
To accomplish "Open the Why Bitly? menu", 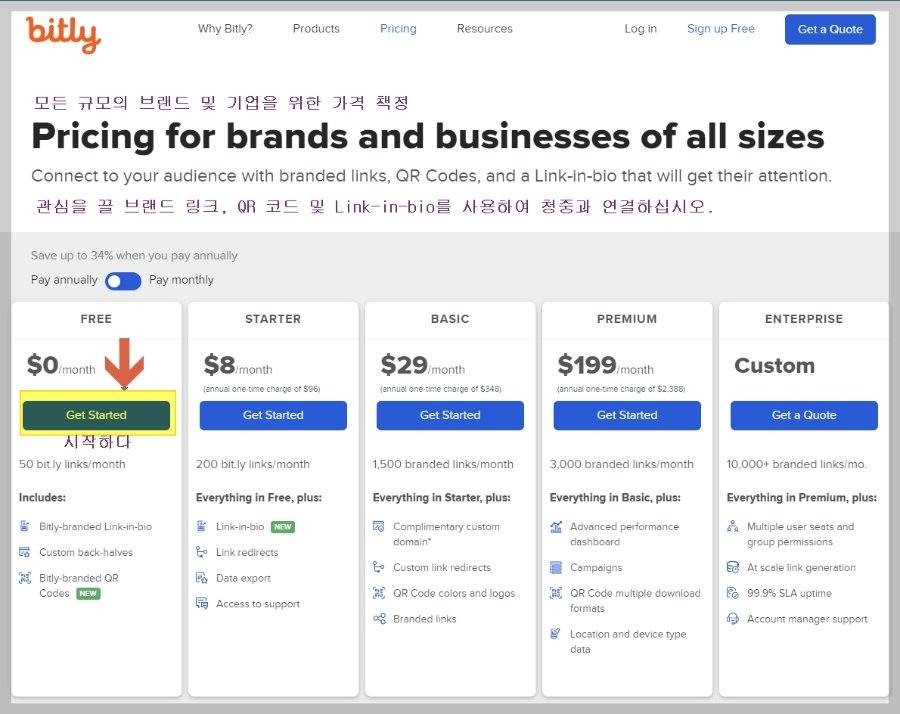I will pos(225,29).
